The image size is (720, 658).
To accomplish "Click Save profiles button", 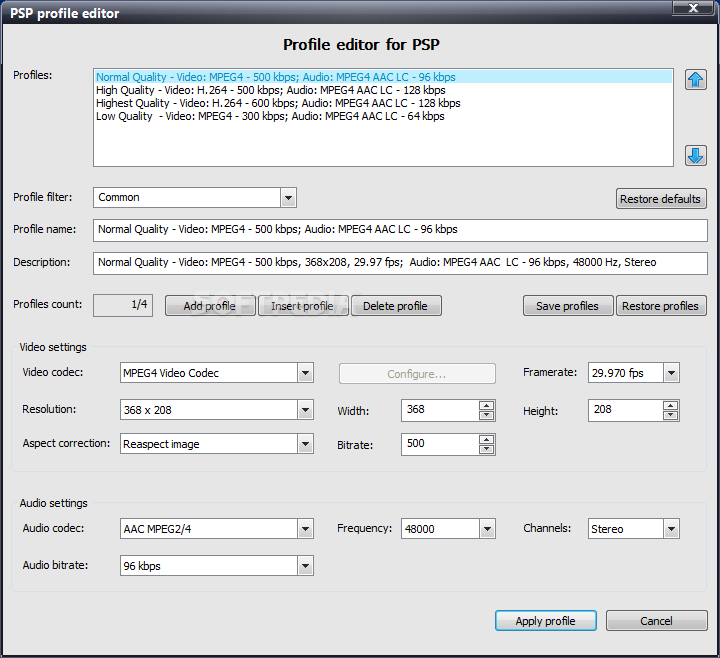I will tap(568, 306).
